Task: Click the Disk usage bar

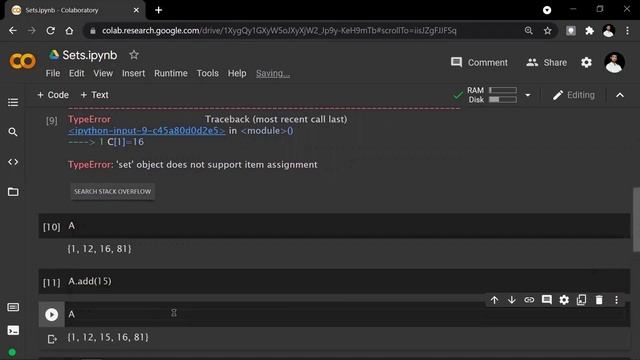Action: (502, 100)
